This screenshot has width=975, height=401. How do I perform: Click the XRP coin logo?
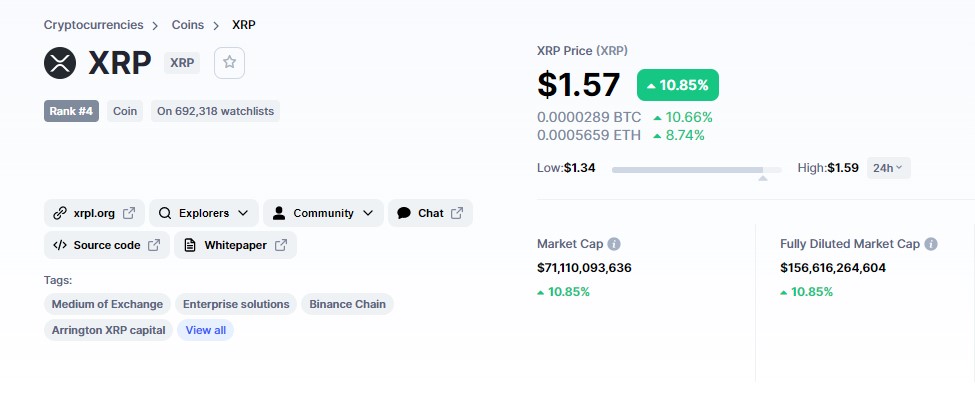point(60,63)
